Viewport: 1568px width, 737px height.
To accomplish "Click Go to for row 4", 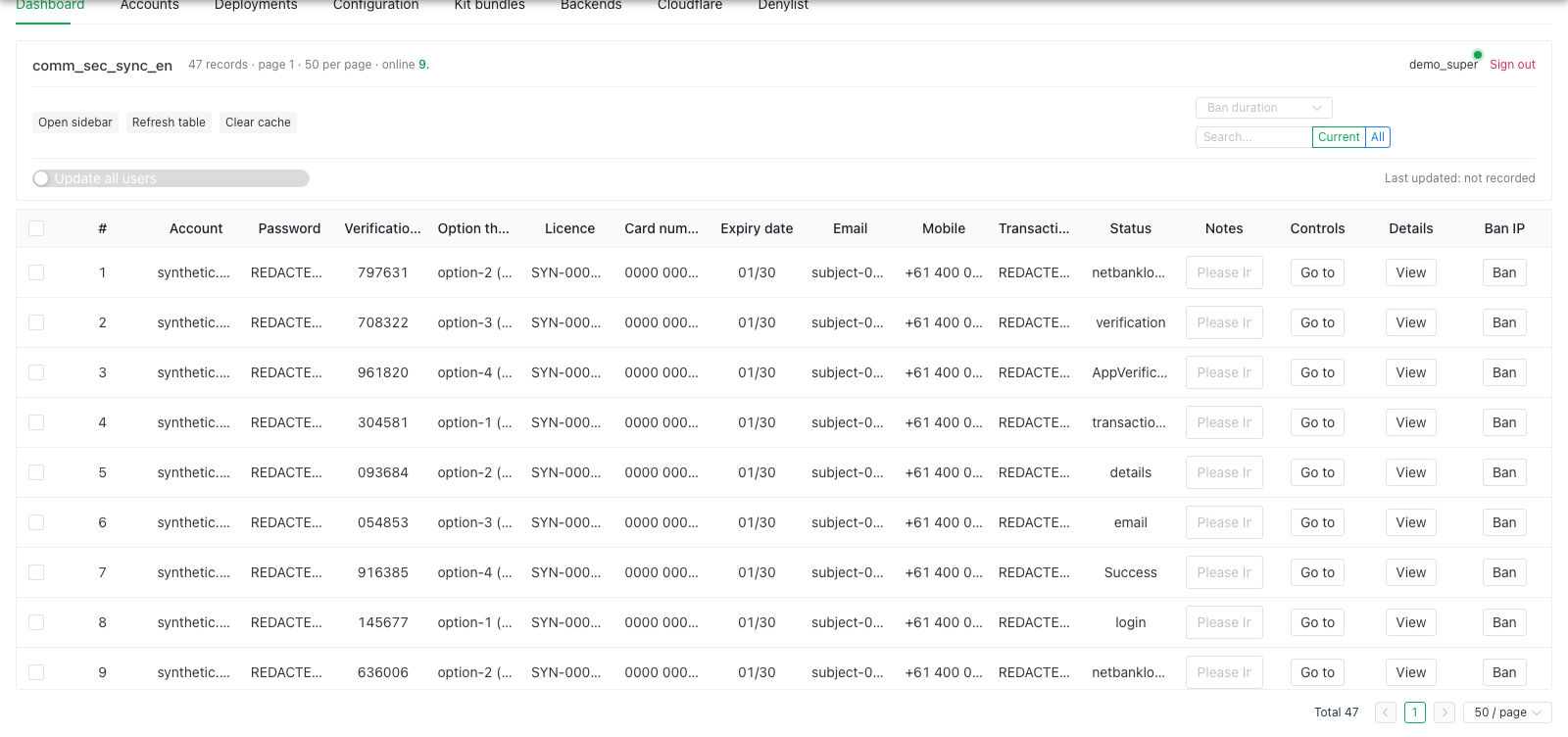I will click(x=1317, y=422).
